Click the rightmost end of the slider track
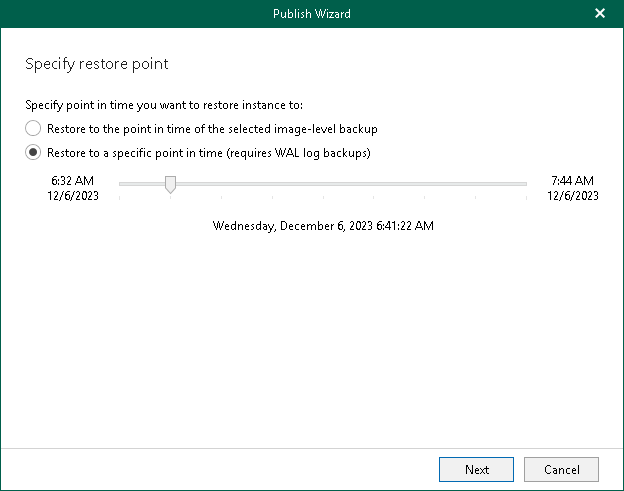 click(524, 183)
